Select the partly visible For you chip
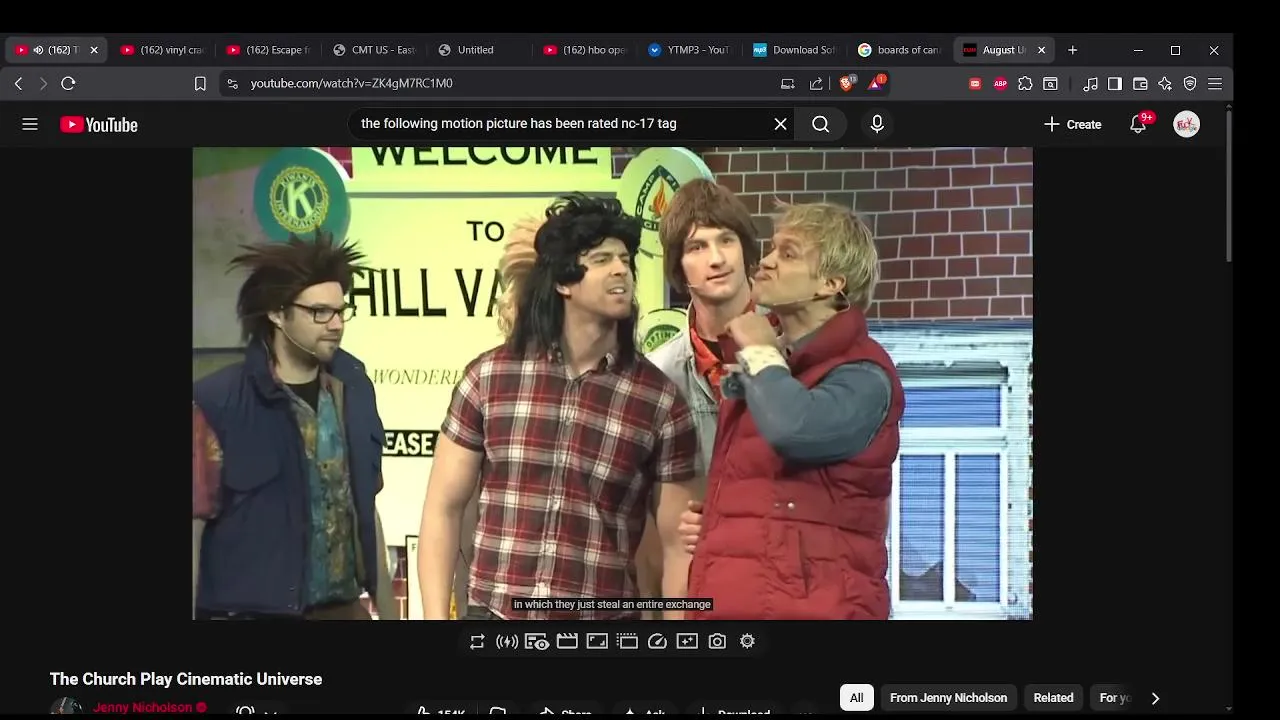This screenshot has width=1280, height=720. (1114, 698)
